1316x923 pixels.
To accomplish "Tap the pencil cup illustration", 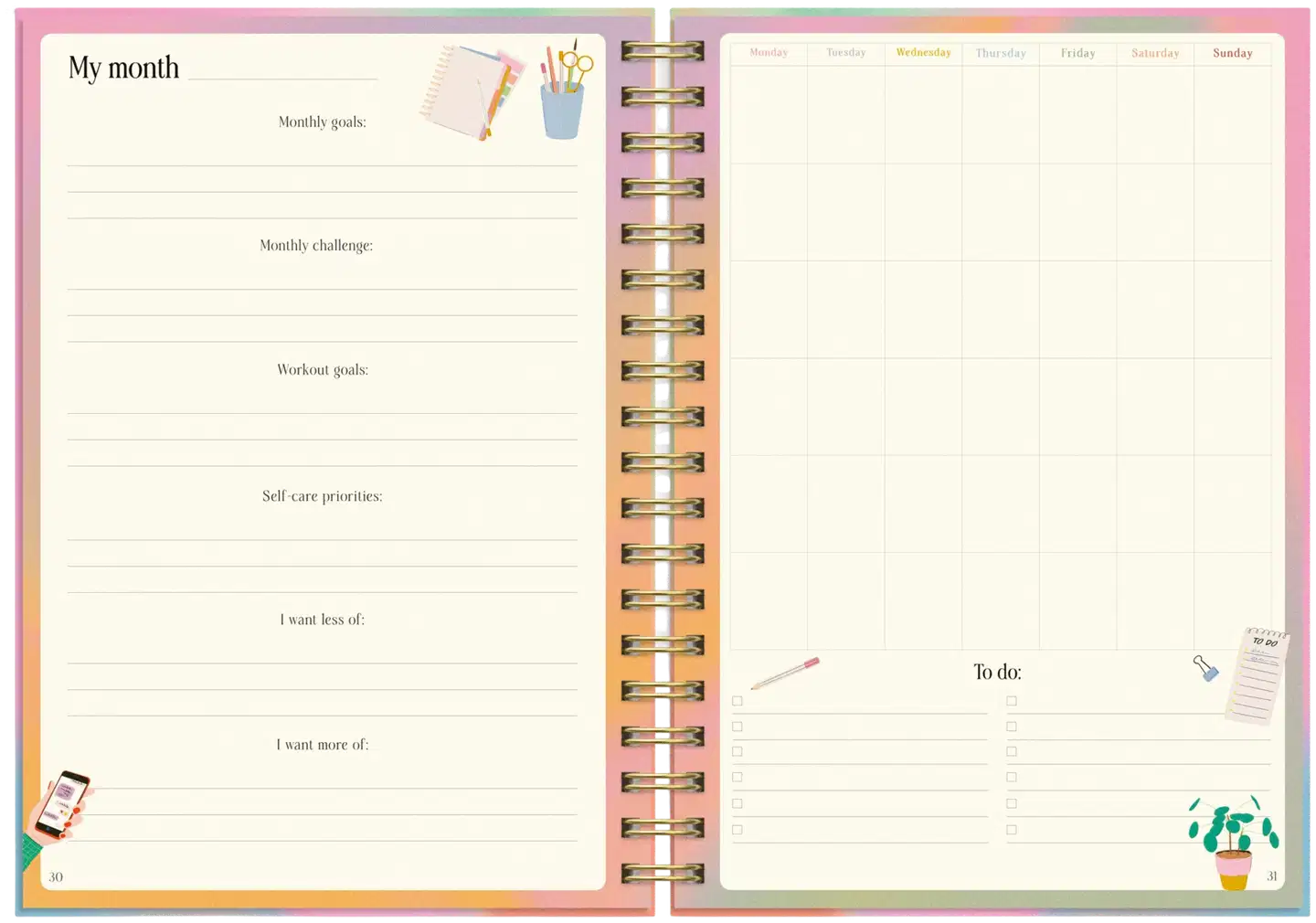I will coord(565,90).
